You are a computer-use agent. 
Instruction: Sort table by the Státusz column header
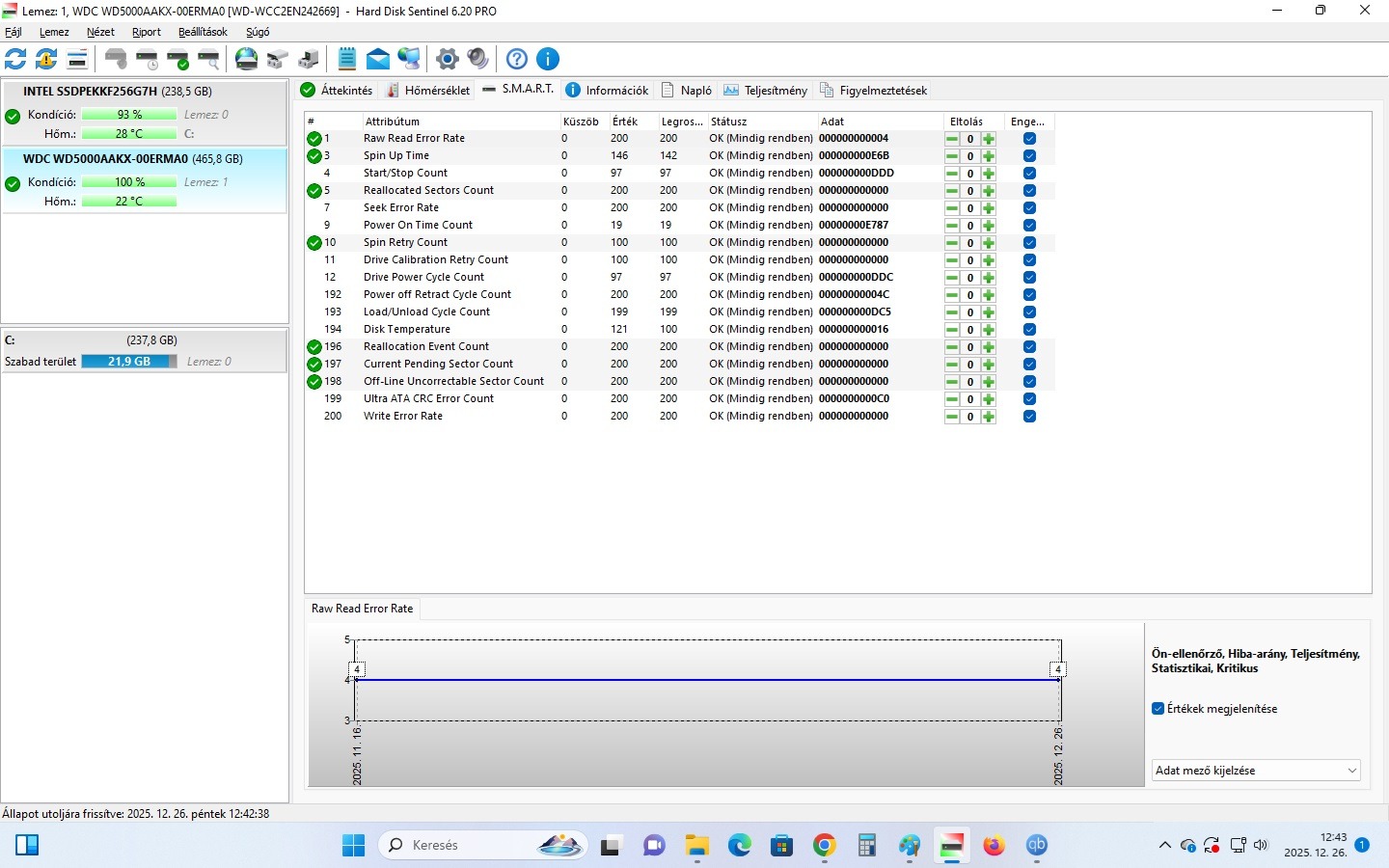pos(762,122)
